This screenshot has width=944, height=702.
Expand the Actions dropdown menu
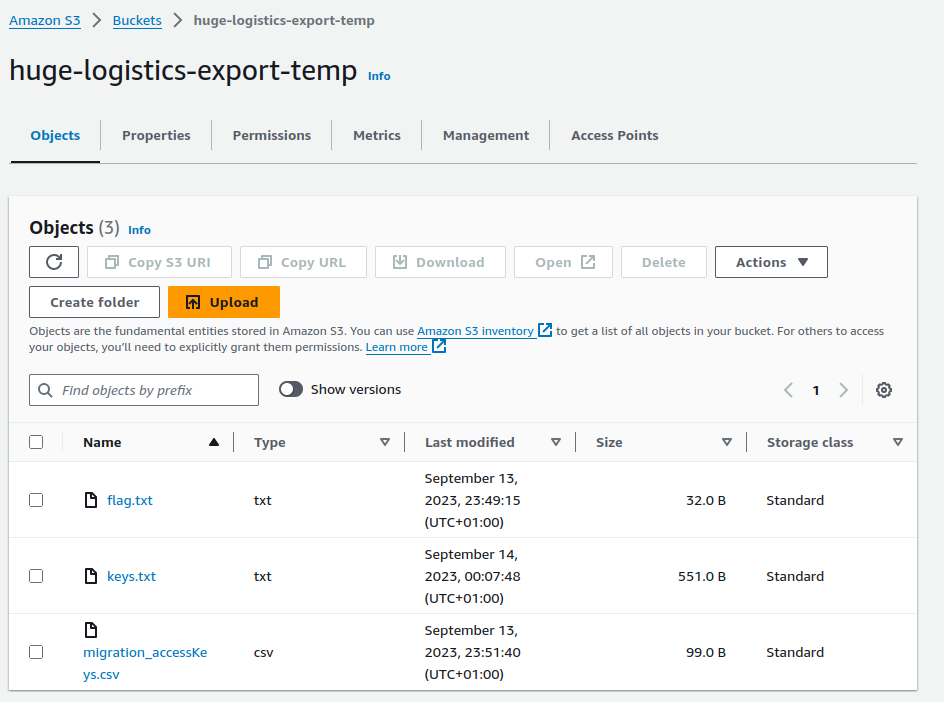771,262
